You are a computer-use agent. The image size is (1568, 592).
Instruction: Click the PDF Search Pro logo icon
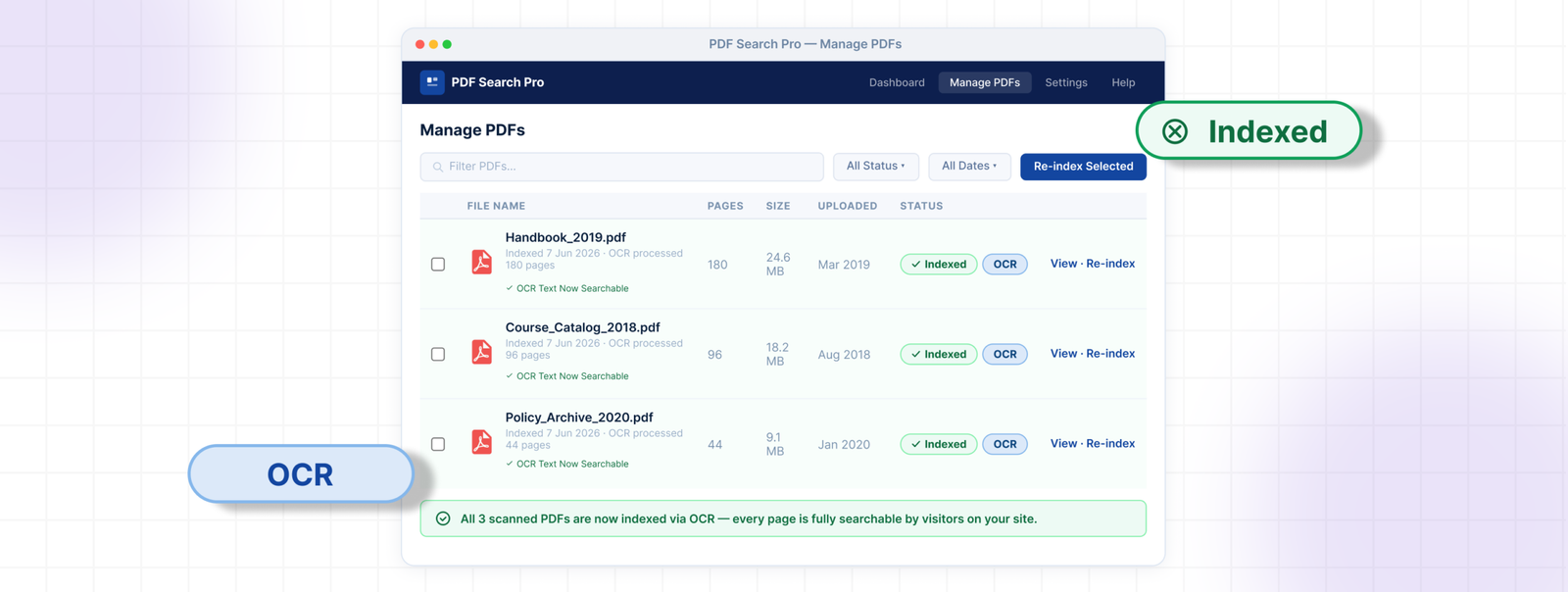432,82
